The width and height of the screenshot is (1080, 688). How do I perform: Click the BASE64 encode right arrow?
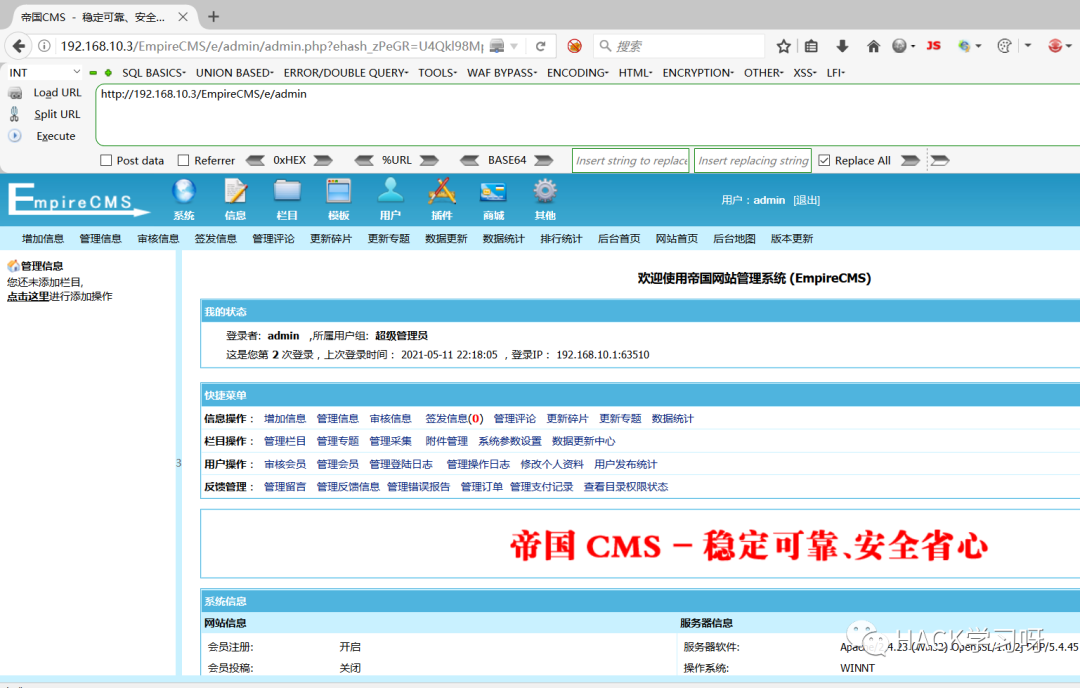pos(543,160)
